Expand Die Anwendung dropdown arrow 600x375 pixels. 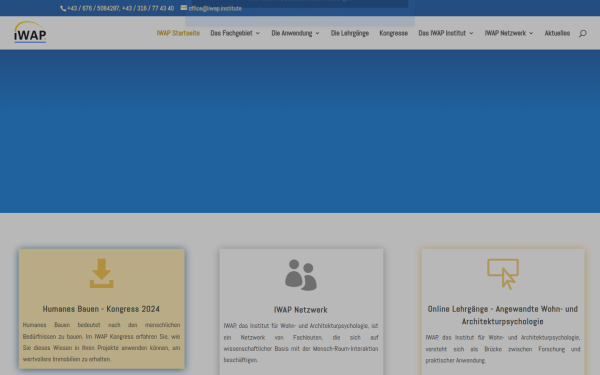click(x=317, y=33)
